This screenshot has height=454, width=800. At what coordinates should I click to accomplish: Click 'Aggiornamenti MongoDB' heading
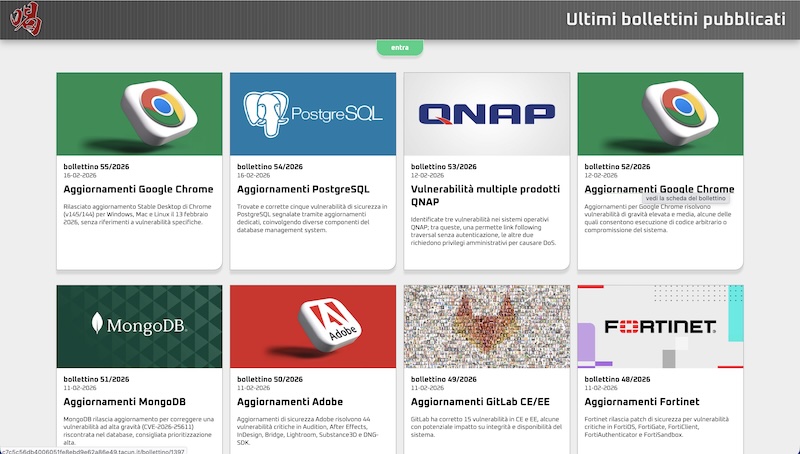[121, 401]
